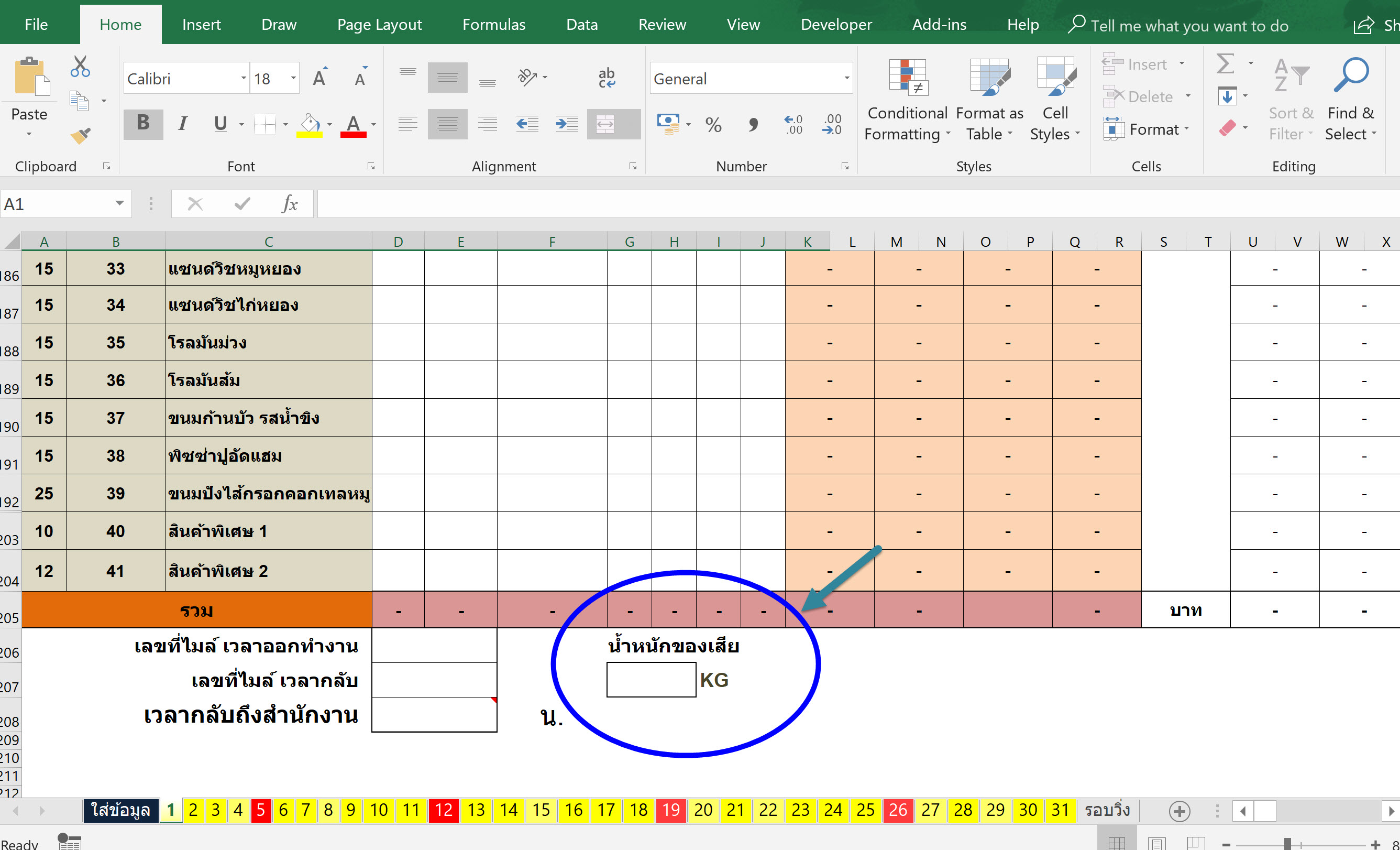The image size is (1400, 850).
Task: Click the Format button in Cells group
Action: pos(1147,129)
